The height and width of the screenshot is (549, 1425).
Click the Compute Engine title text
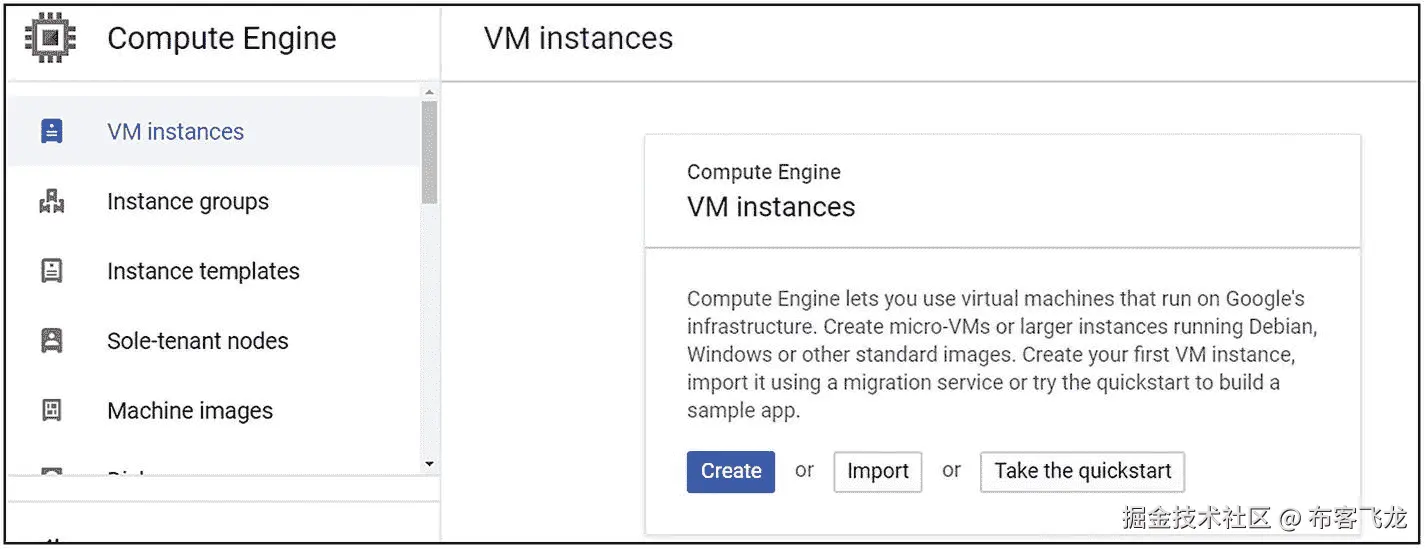point(221,38)
